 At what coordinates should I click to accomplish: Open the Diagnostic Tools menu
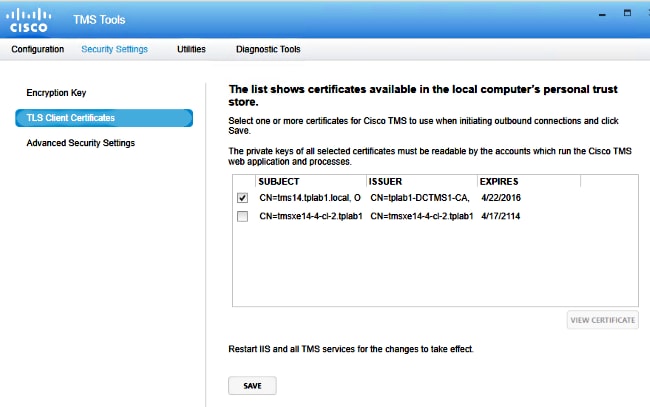point(268,49)
